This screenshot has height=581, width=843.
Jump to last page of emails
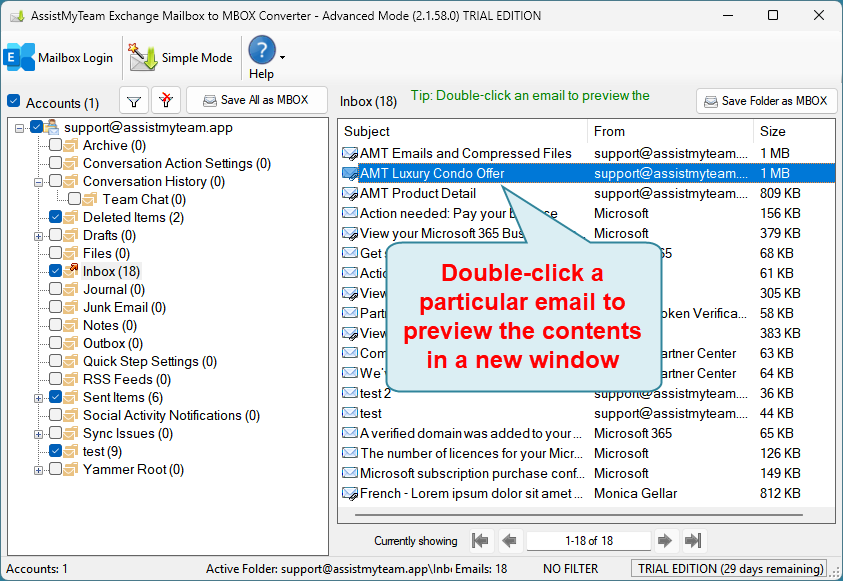(x=693, y=541)
